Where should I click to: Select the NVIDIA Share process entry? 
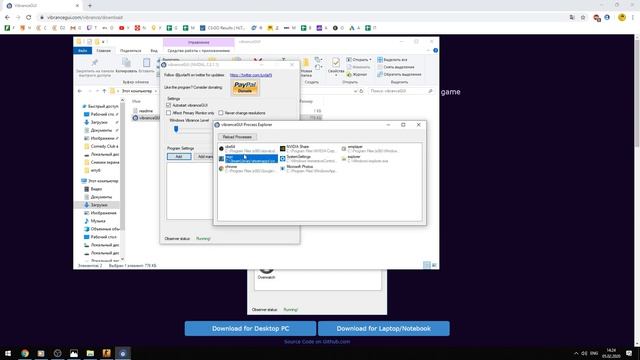pyautogui.click(x=309, y=149)
